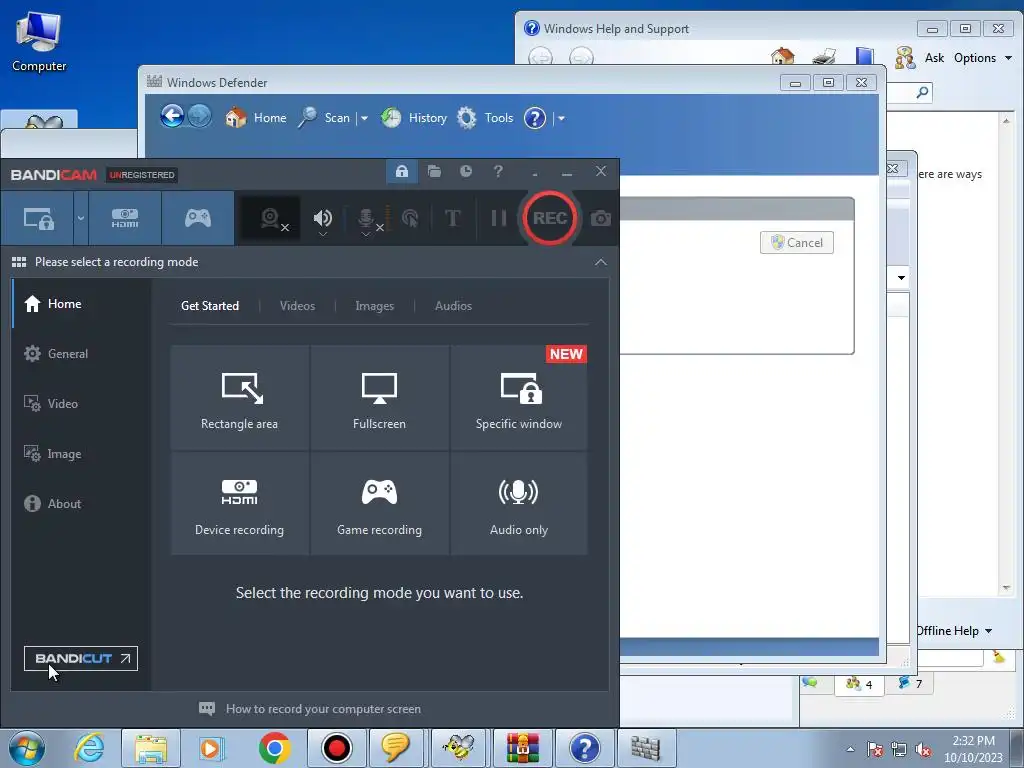Image resolution: width=1024 pixels, height=768 pixels.
Task: Toggle the webcam overlay icon
Action: pos(270,218)
